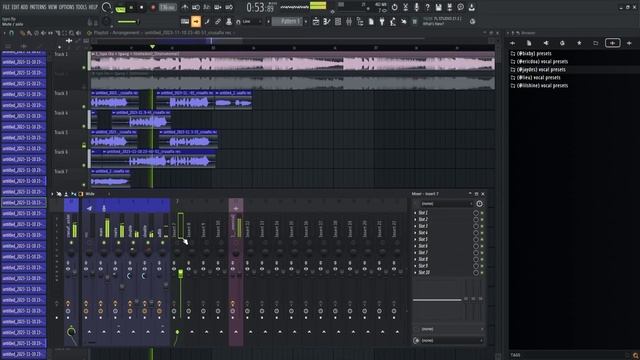Open the mixer input (none) dropdown at top
640x360 pixels.
447,203
